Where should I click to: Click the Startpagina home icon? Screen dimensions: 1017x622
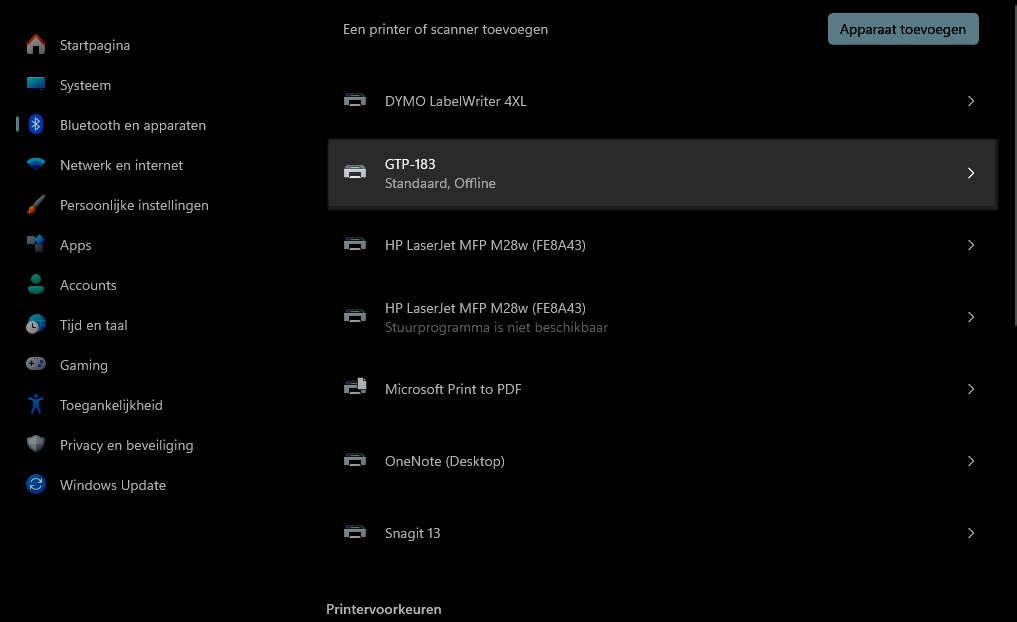(x=36, y=45)
